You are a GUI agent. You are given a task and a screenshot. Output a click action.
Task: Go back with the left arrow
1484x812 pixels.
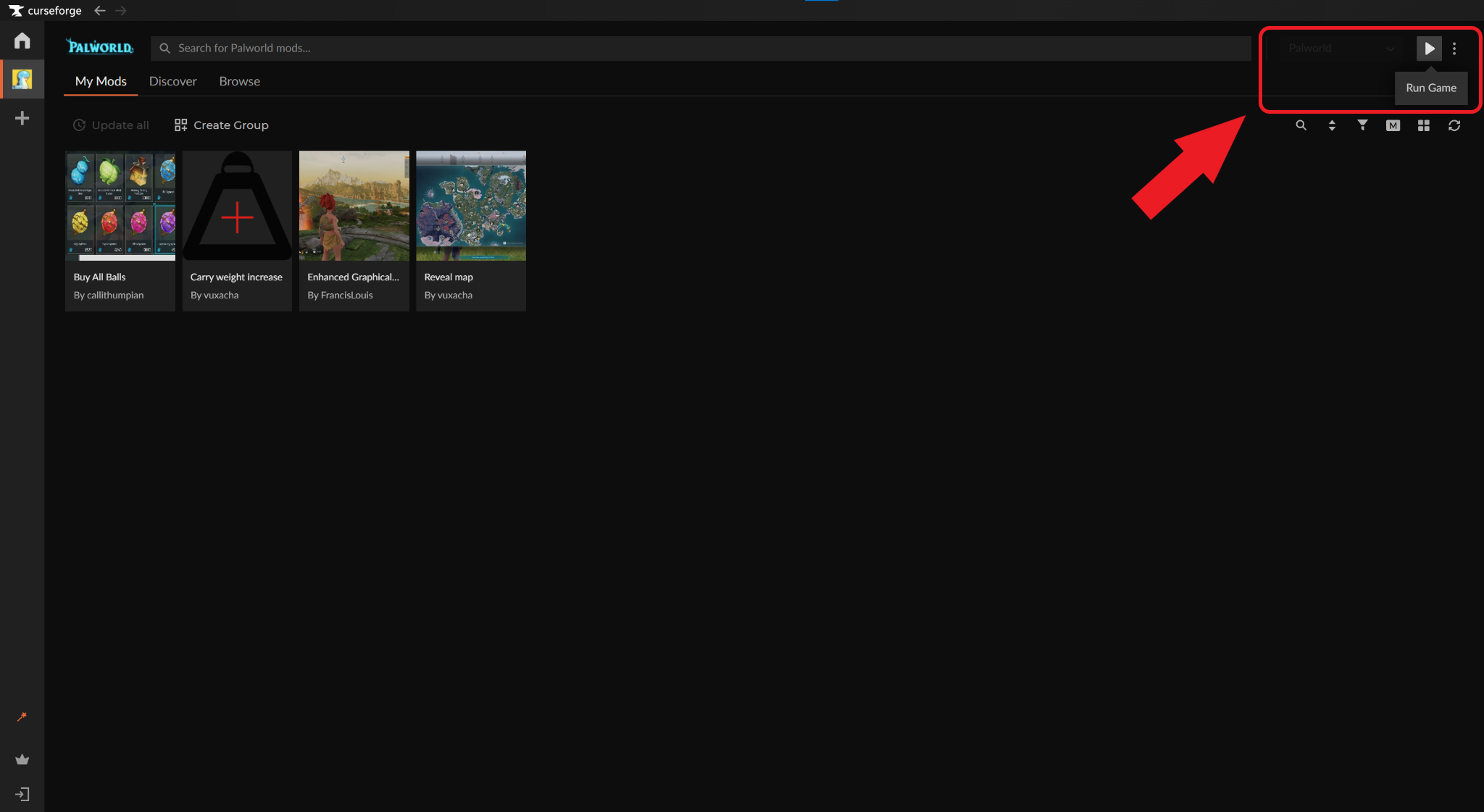tap(100, 11)
